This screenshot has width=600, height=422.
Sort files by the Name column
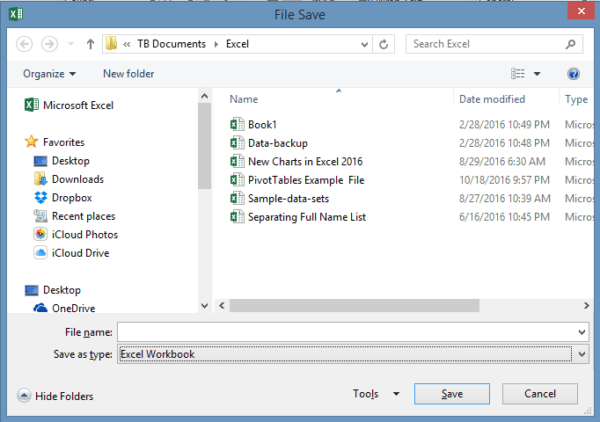[243, 99]
